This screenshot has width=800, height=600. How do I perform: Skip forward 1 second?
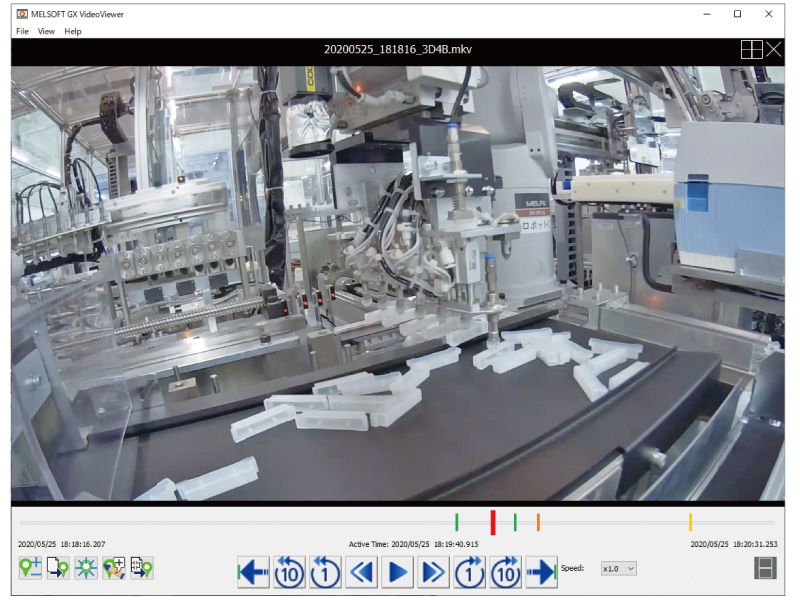(x=469, y=572)
